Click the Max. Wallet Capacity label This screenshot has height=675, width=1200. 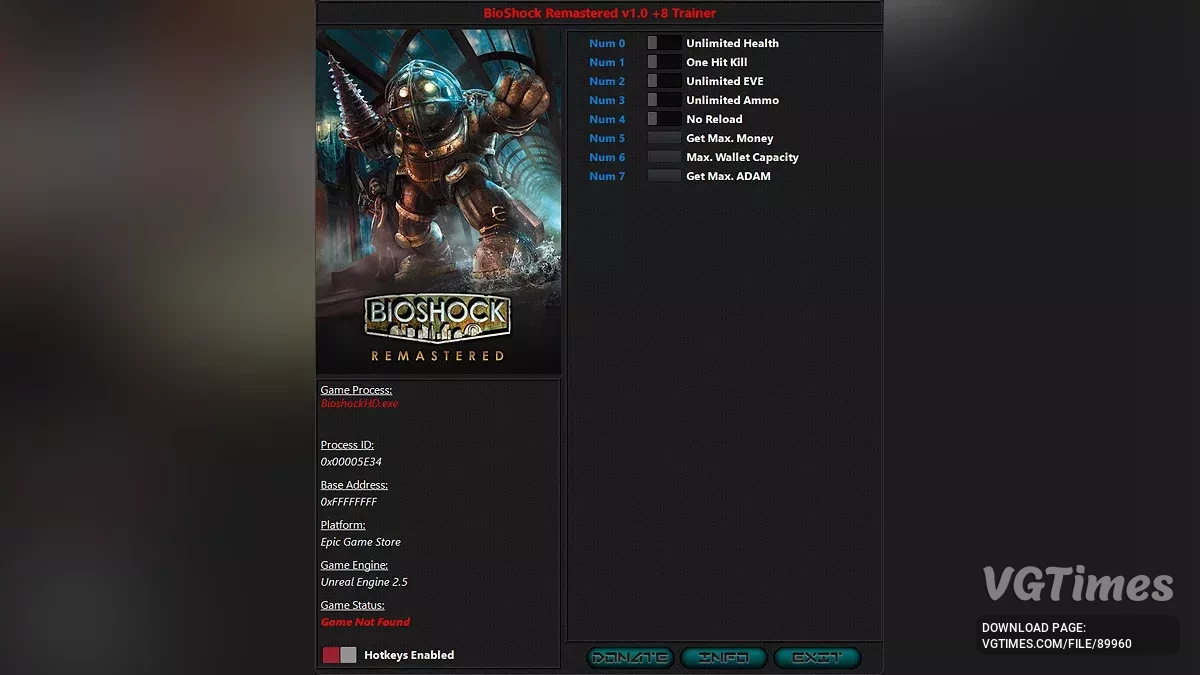point(742,157)
